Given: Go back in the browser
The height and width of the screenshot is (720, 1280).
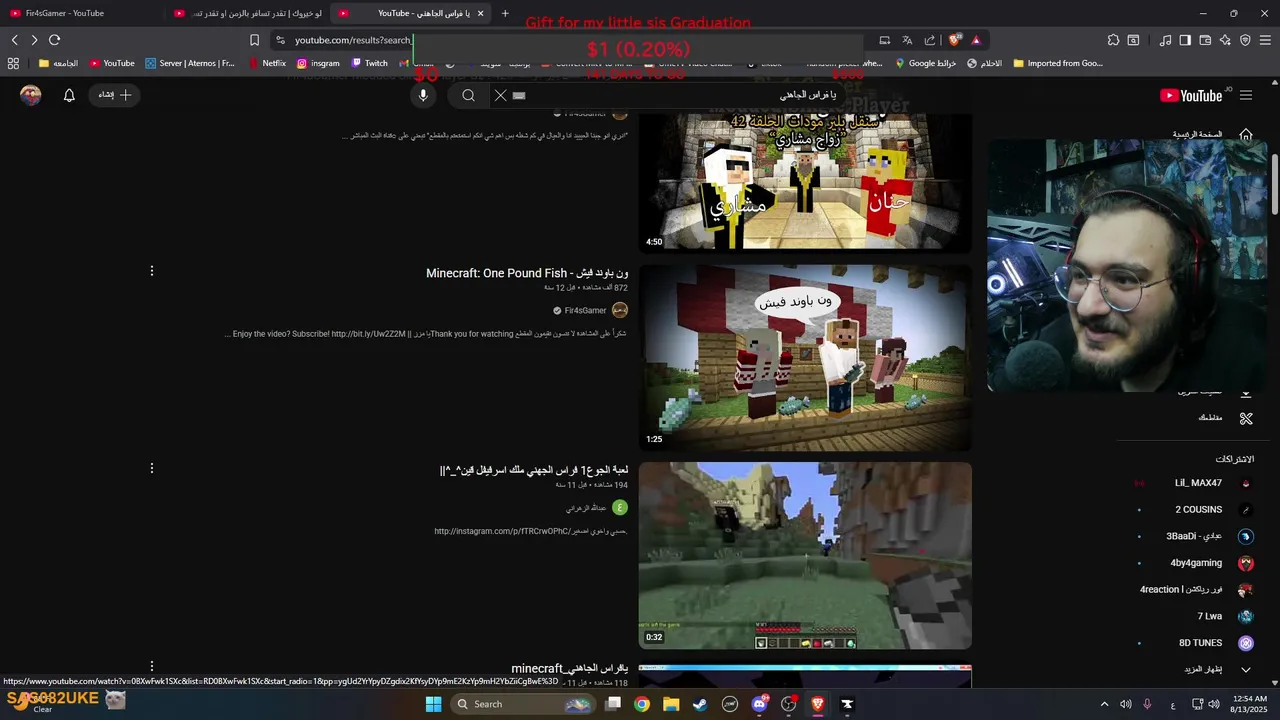Looking at the screenshot, I should (x=14, y=40).
